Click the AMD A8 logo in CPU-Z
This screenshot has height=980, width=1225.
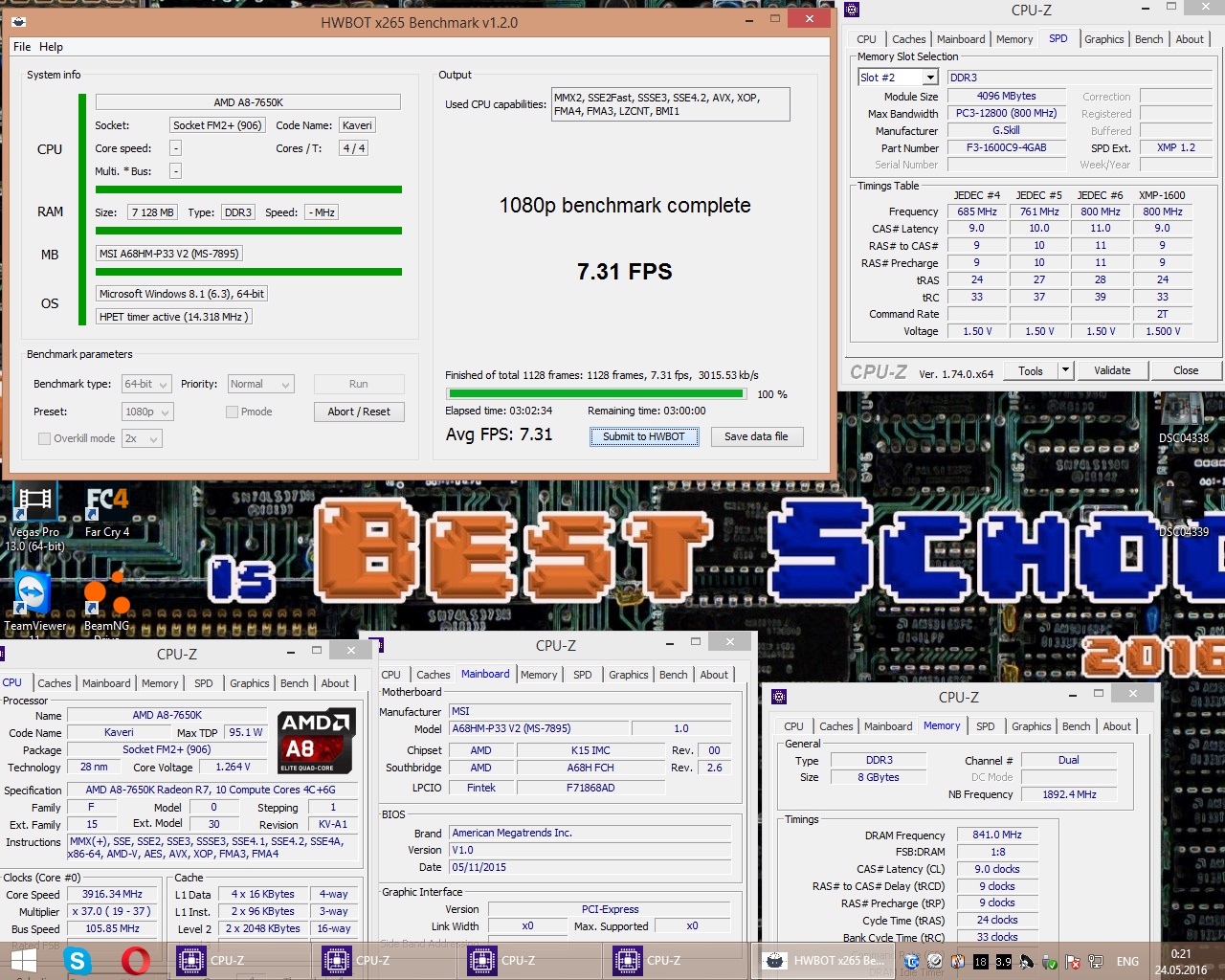click(317, 741)
